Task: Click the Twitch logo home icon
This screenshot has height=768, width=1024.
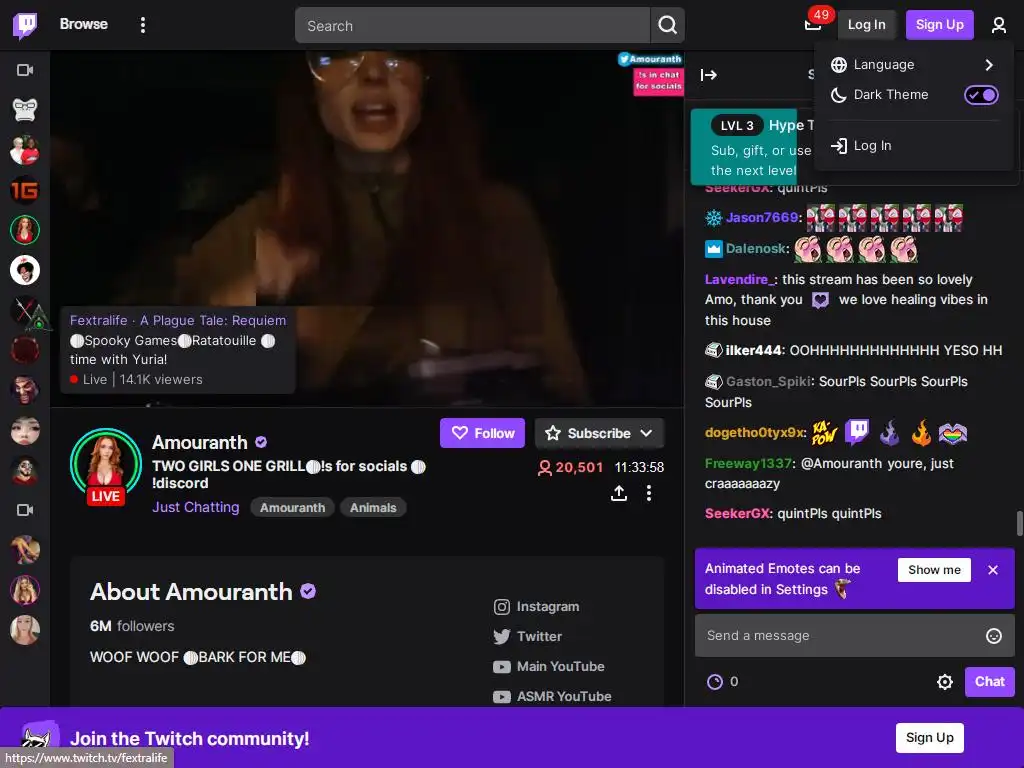Action: [25, 25]
